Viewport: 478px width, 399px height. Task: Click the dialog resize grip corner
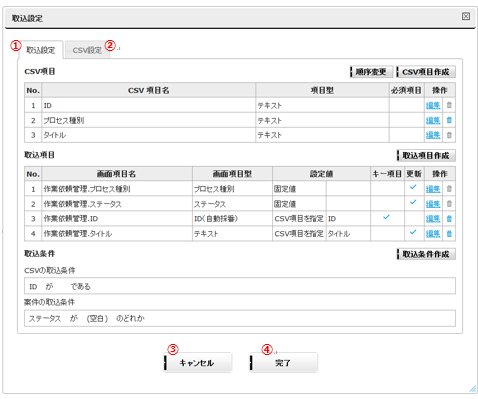(473, 389)
